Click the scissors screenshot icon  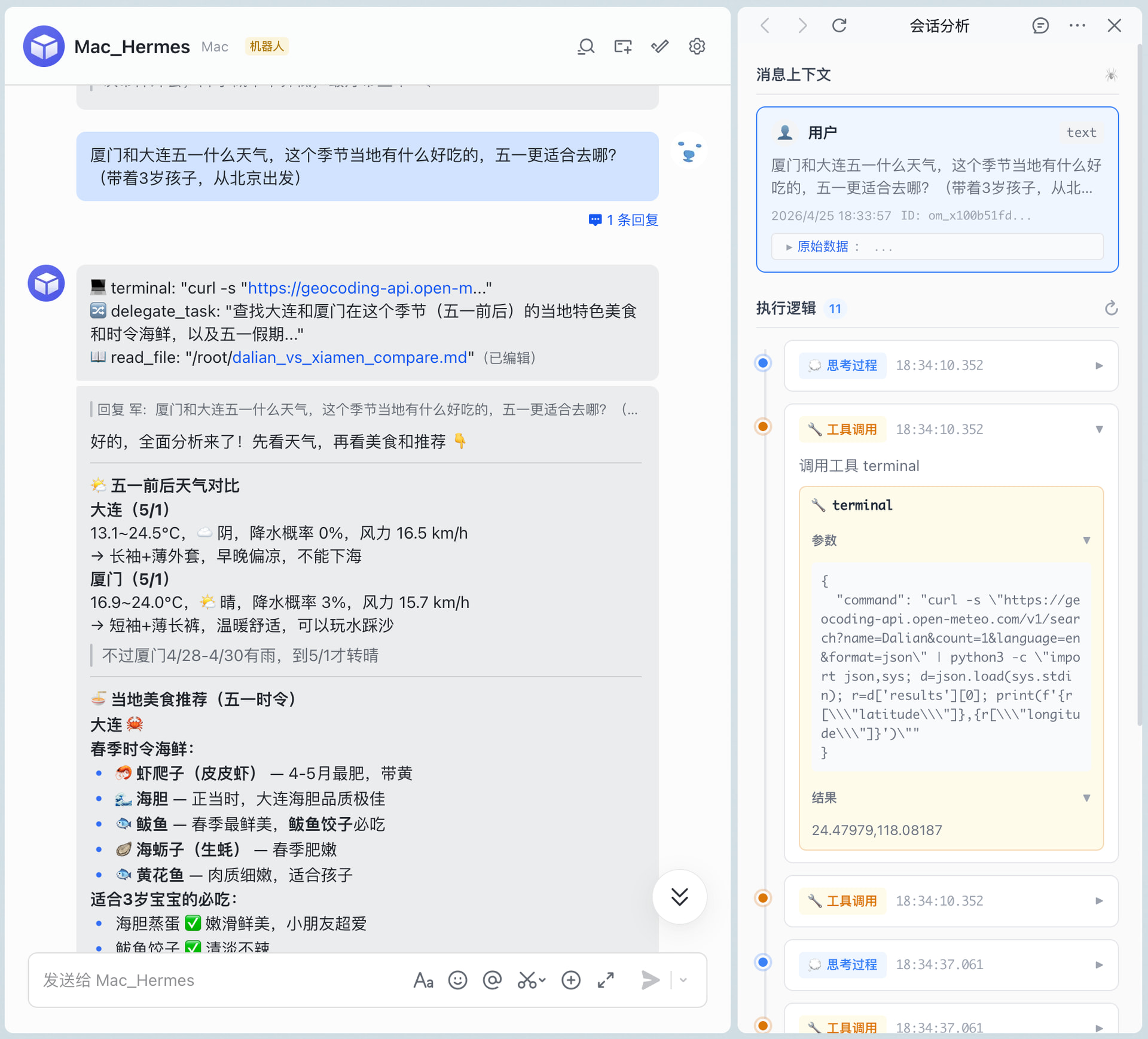[x=528, y=980]
